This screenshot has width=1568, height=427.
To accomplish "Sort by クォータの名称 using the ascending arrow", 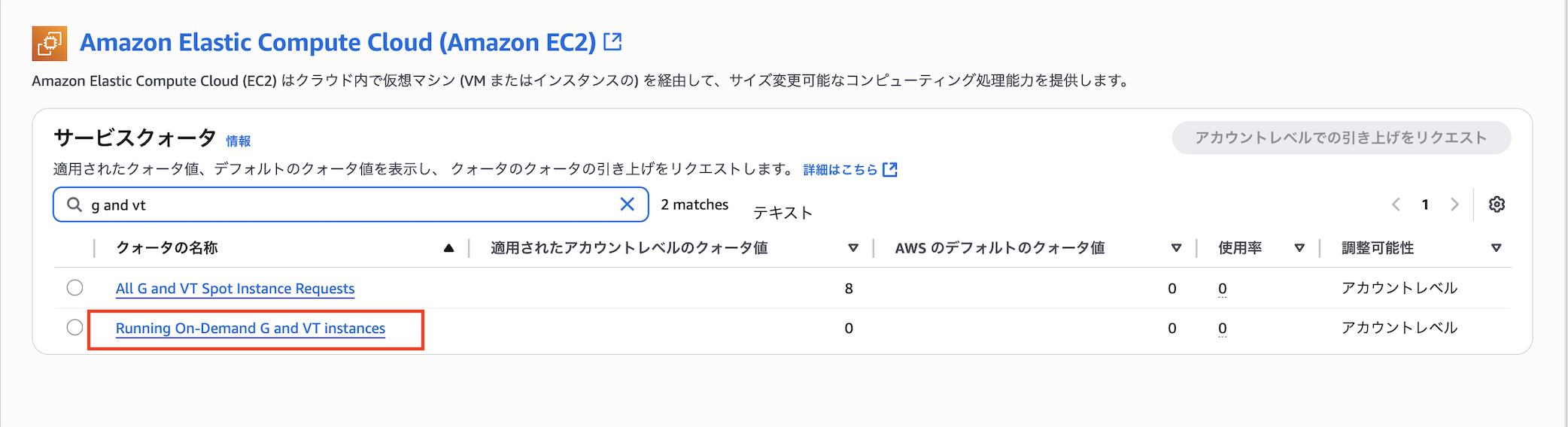I will (x=448, y=248).
